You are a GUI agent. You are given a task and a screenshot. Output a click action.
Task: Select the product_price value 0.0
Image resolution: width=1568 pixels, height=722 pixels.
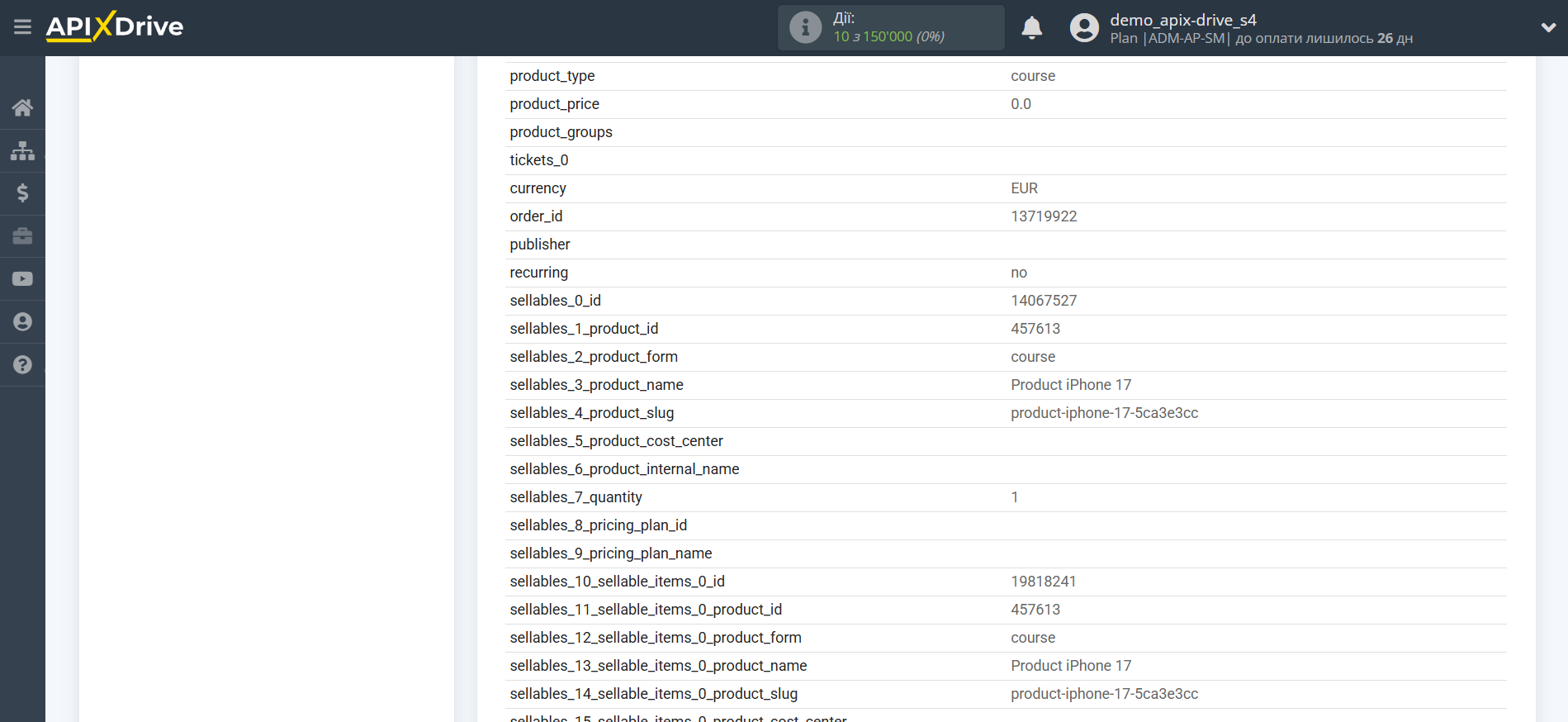pos(1021,104)
